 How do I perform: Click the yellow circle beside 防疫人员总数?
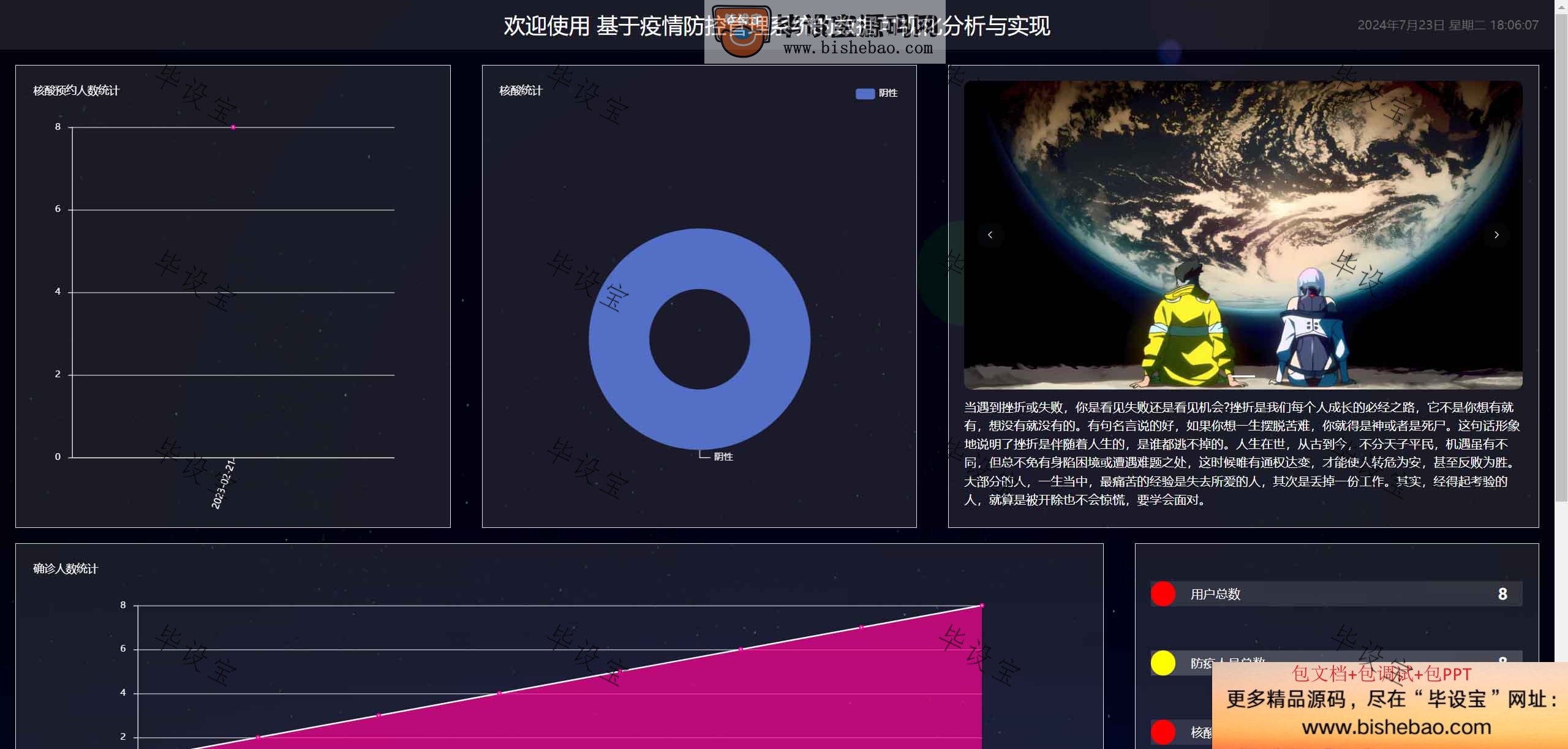pos(1163,663)
